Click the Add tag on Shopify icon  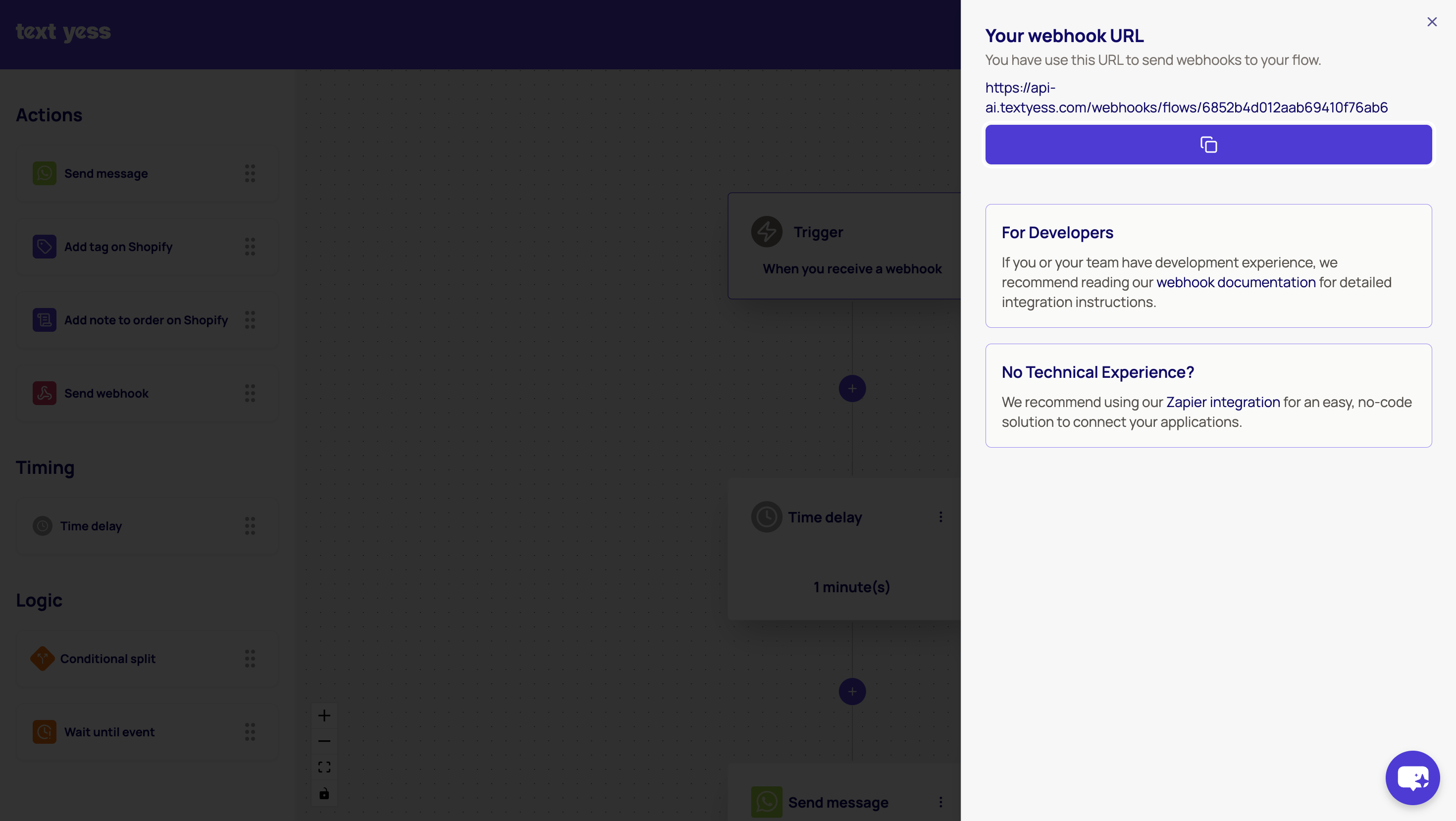point(44,247)
